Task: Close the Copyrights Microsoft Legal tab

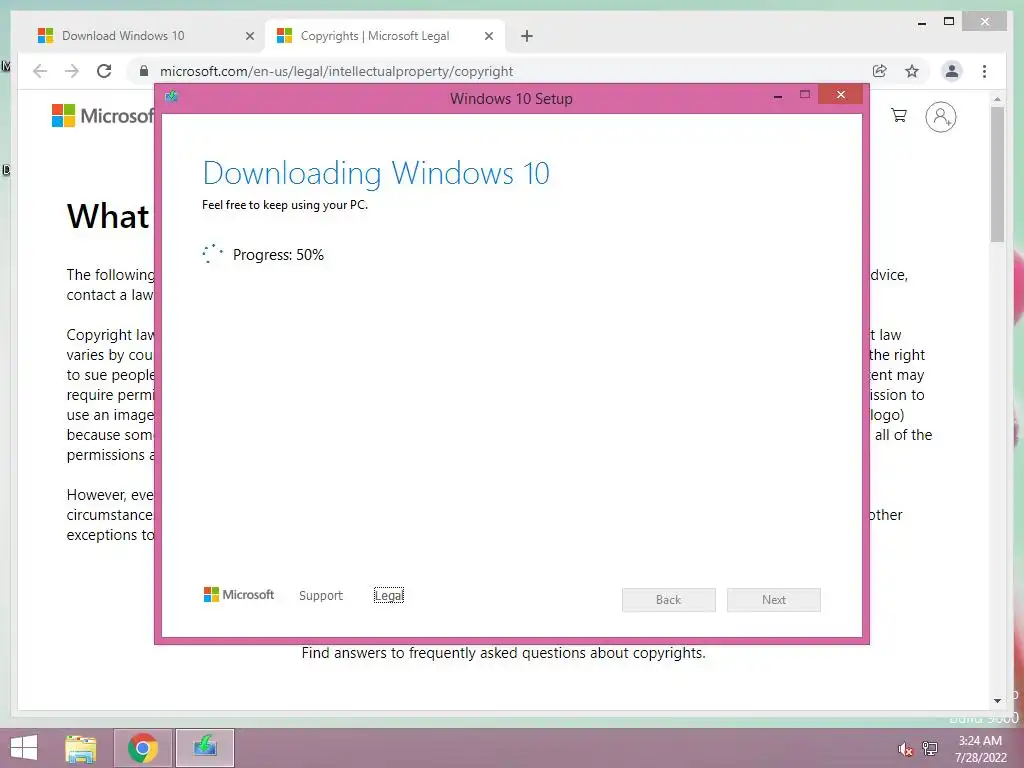Action: pyautogui.click(x=488, y=36)
